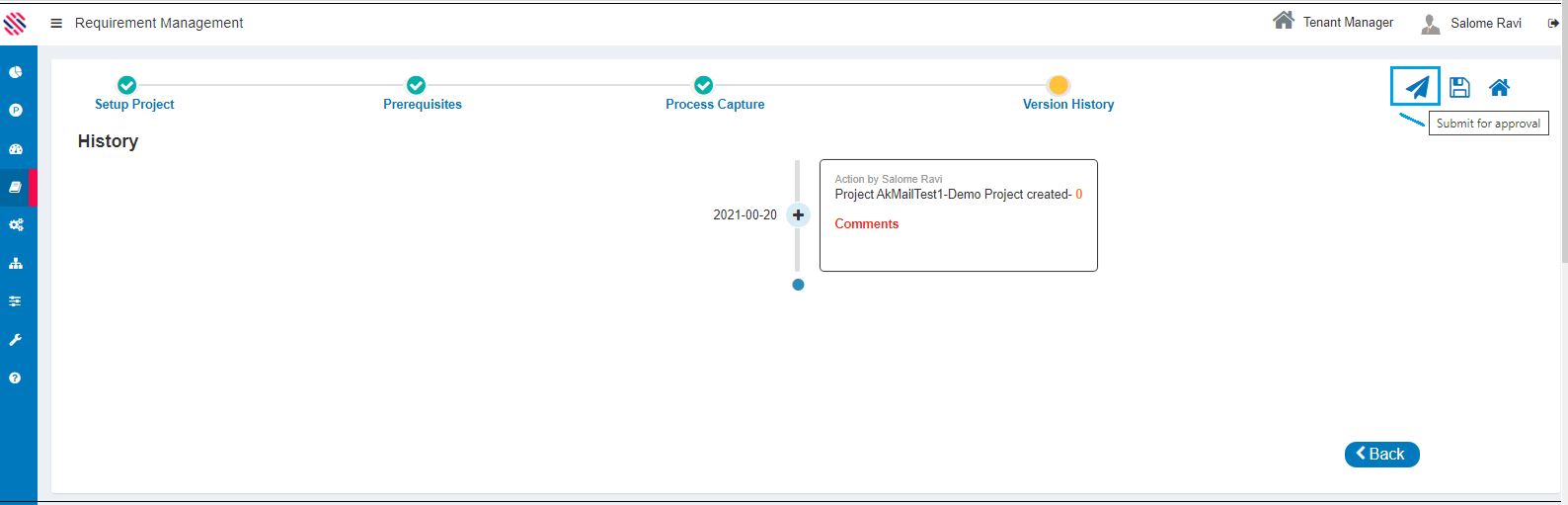Click the sliders icon in sidebar
1568x505 pixels.
click(16, 301)
